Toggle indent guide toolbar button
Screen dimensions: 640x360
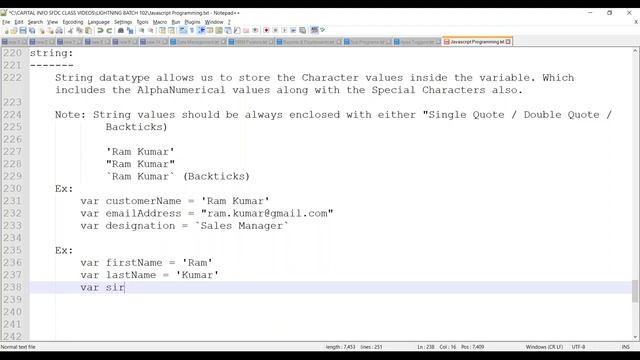click(201, 31)
